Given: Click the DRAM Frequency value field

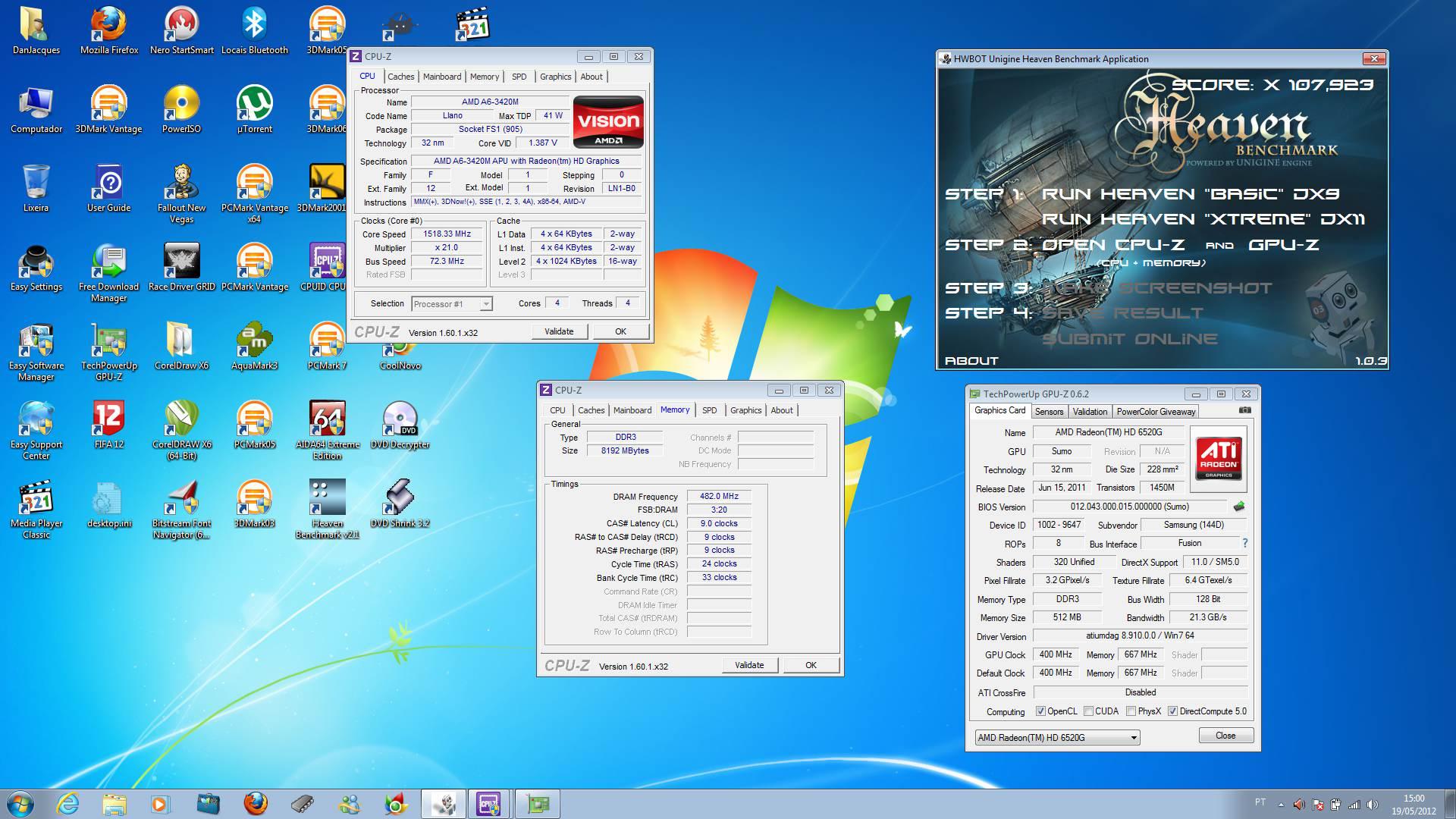Looking at the screenshot, I should (719, 497).
